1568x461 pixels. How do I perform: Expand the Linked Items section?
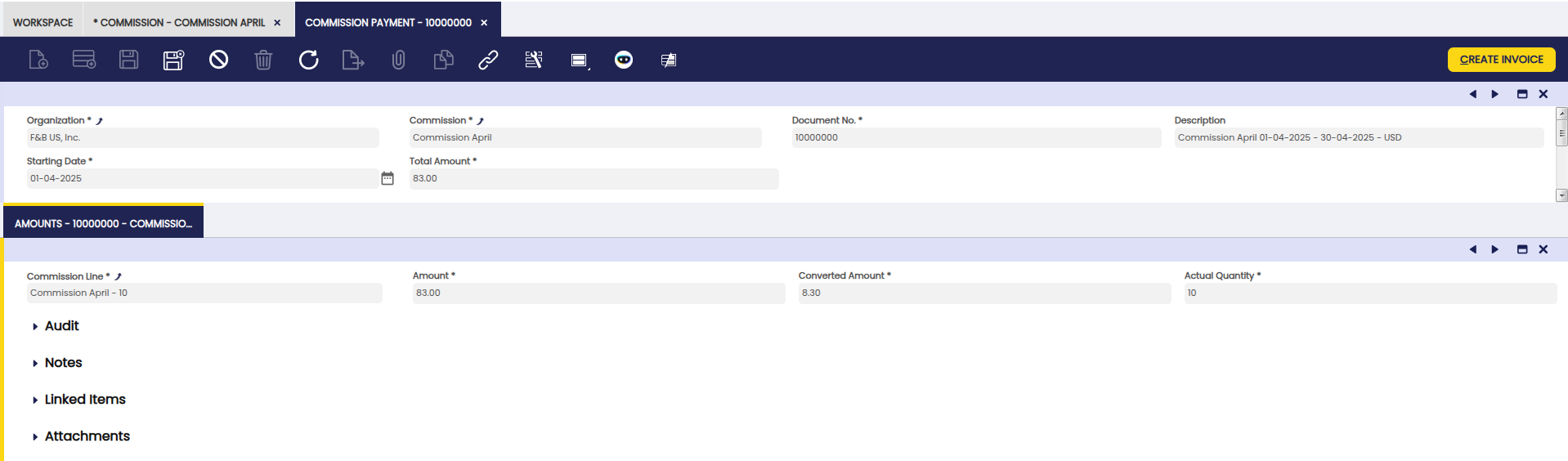[85, 400]
